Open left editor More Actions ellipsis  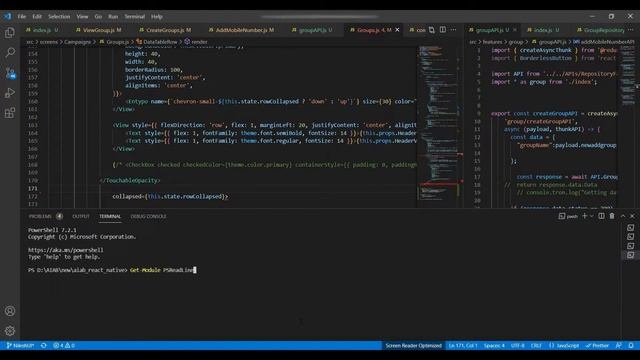pyautogui.click(x=454, y=30)
